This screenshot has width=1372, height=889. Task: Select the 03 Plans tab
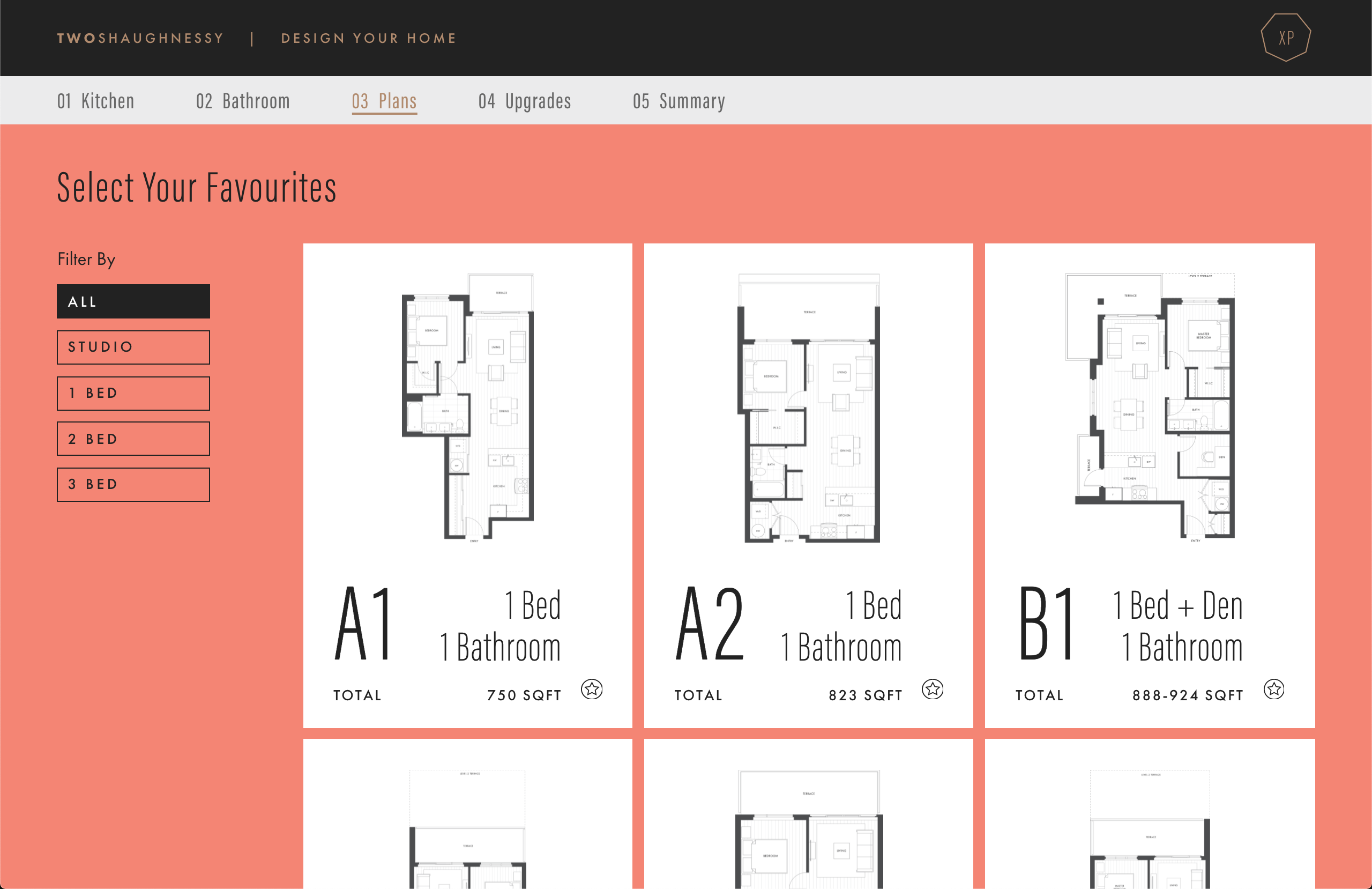pos(384,101)
